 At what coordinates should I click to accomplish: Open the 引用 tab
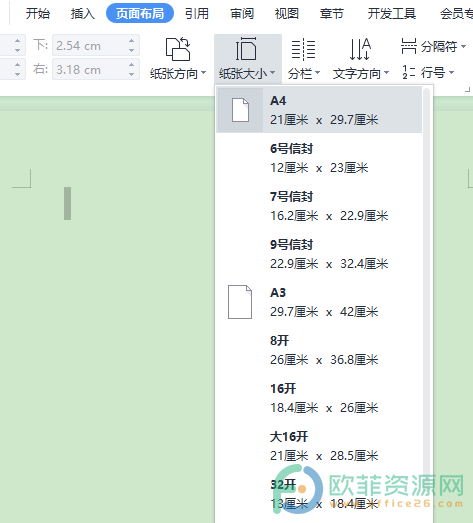197,14
